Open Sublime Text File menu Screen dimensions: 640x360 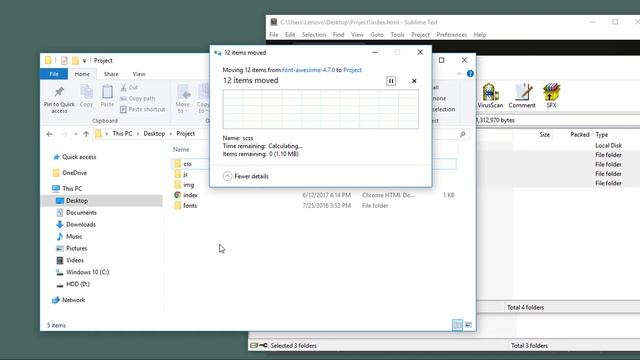[274, 35]
